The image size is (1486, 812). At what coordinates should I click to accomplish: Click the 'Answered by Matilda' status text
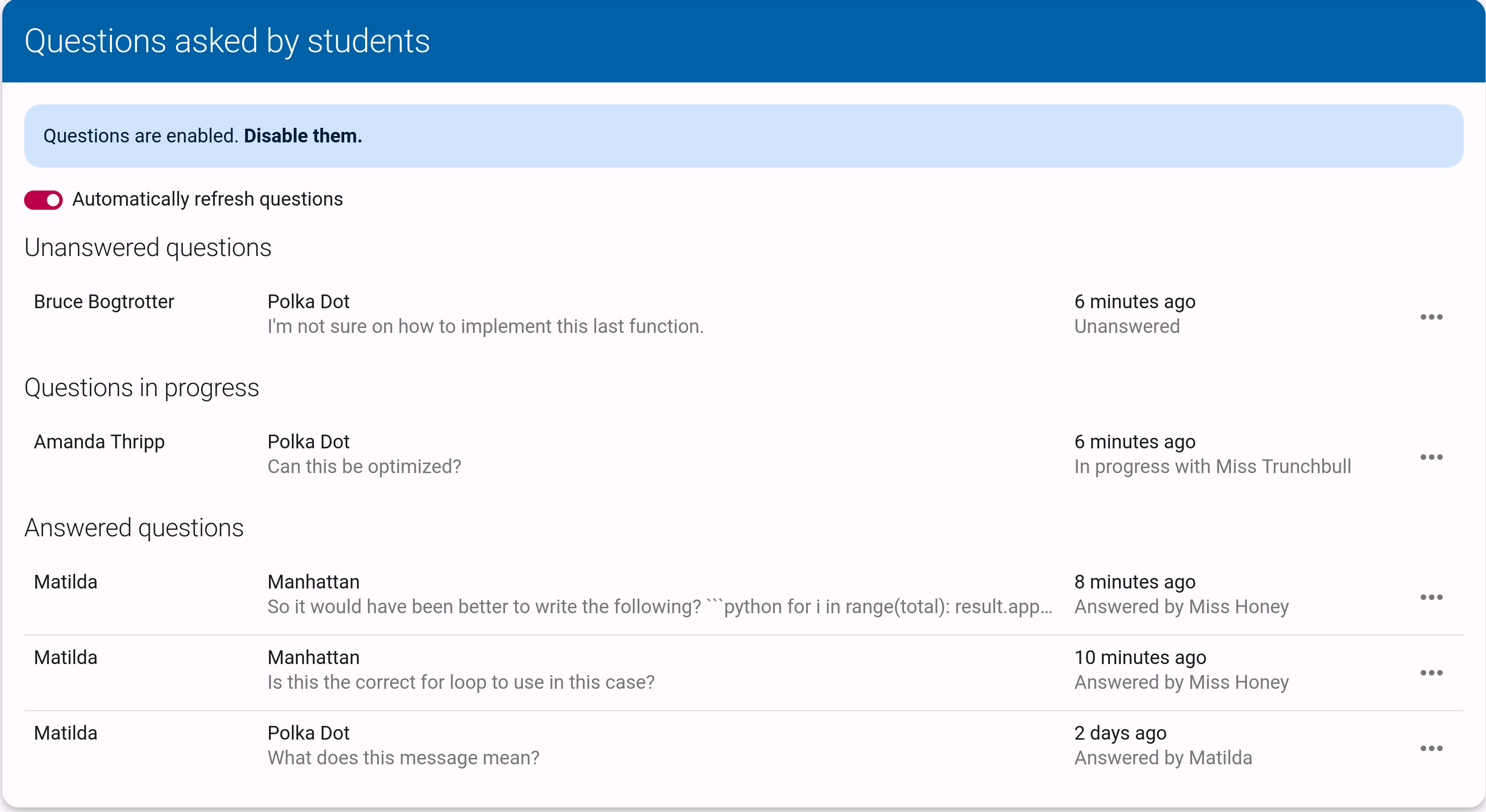(1163, 758)
